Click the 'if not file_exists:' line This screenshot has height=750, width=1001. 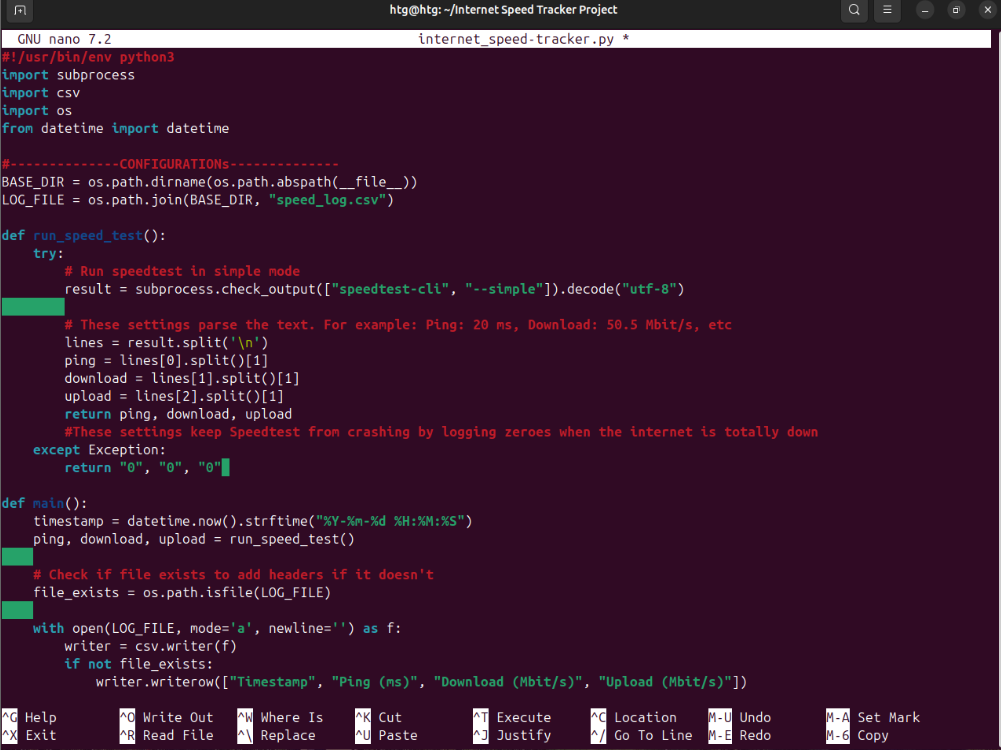(x=139, y=664)
